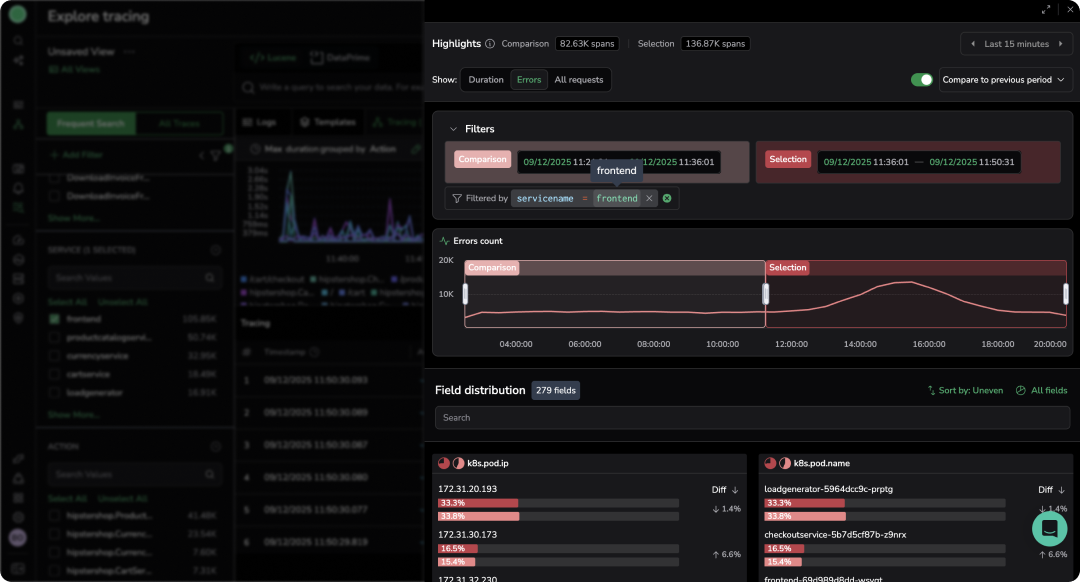Click the All fields button

pyautogui.click(x=1042, y=390)
